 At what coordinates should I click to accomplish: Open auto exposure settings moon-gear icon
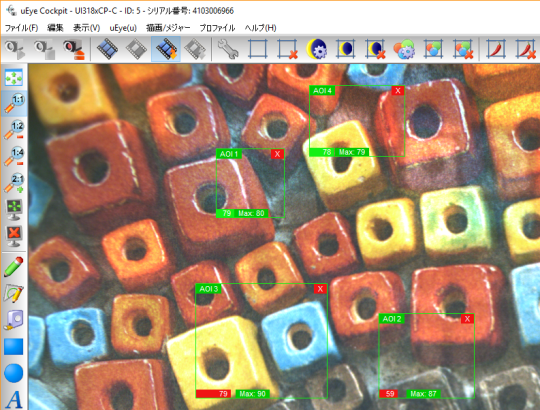point(316,49)
